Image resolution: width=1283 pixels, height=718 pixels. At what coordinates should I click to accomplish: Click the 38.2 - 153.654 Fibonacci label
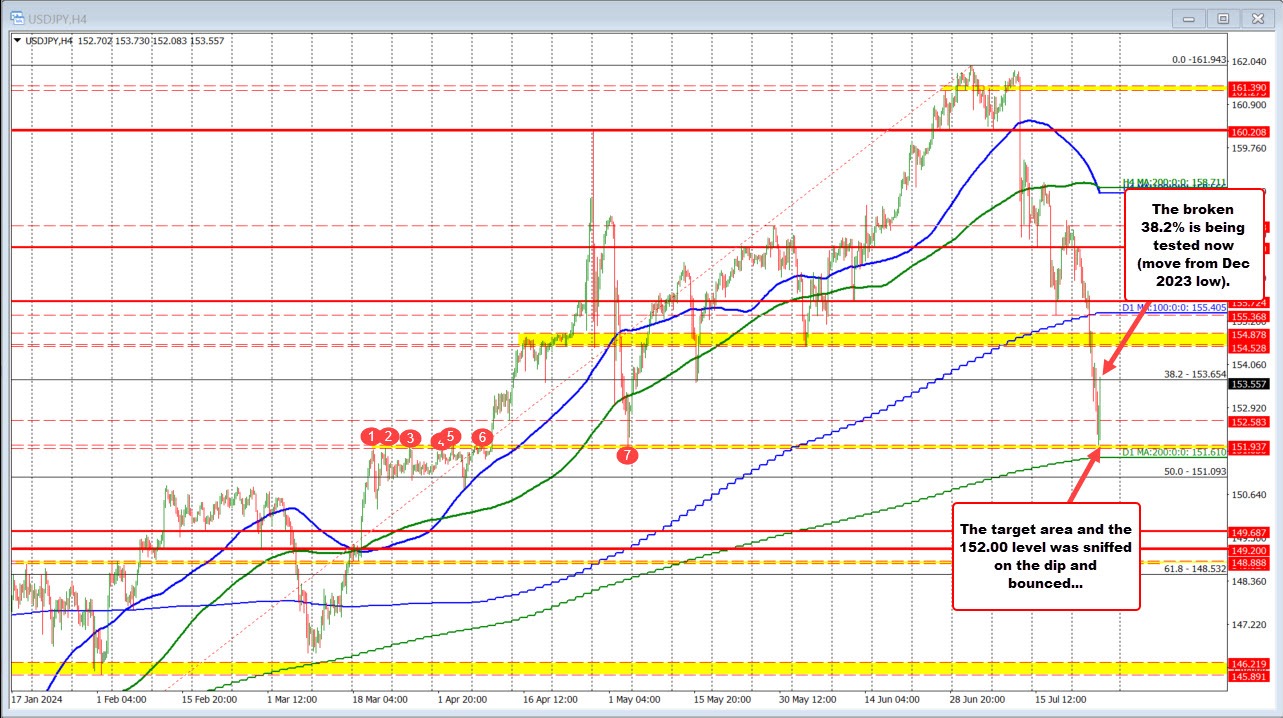pyautogui.click(x=1196, y=374)
